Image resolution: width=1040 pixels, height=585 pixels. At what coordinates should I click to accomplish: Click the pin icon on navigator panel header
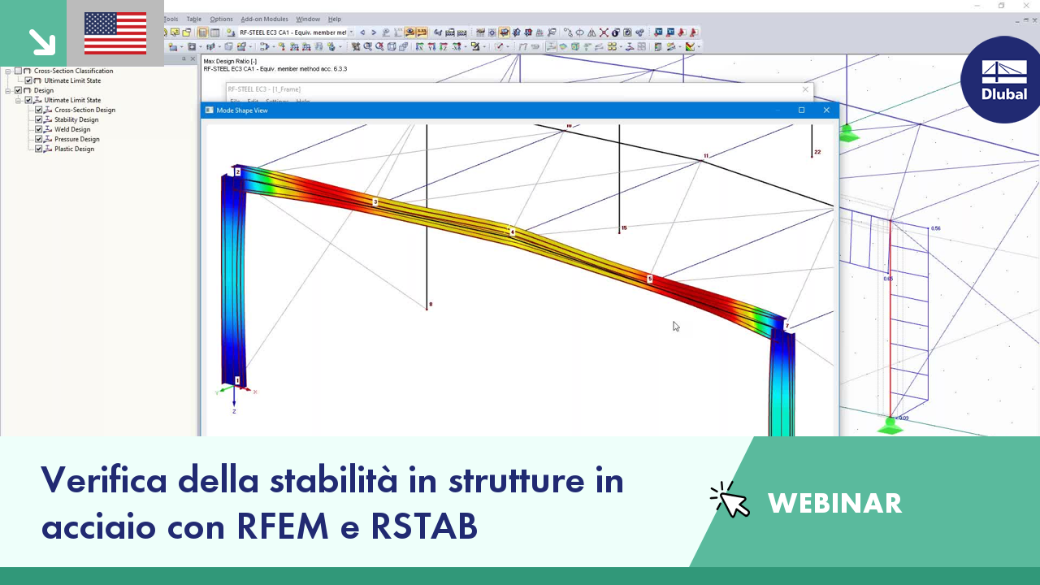184,59
